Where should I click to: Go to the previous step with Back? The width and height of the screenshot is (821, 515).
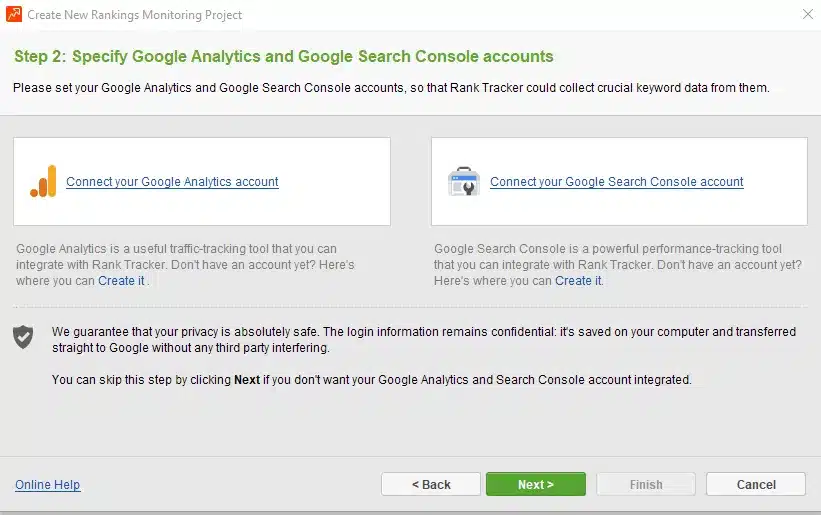(x=431, y=484)
